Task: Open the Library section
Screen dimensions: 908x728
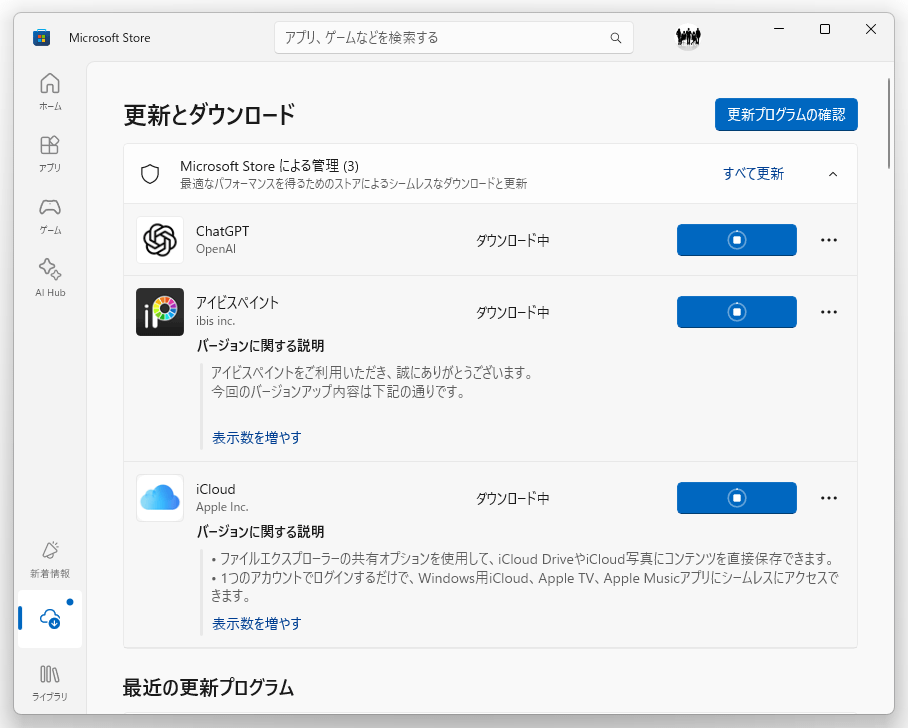Action: coord(50,681)
